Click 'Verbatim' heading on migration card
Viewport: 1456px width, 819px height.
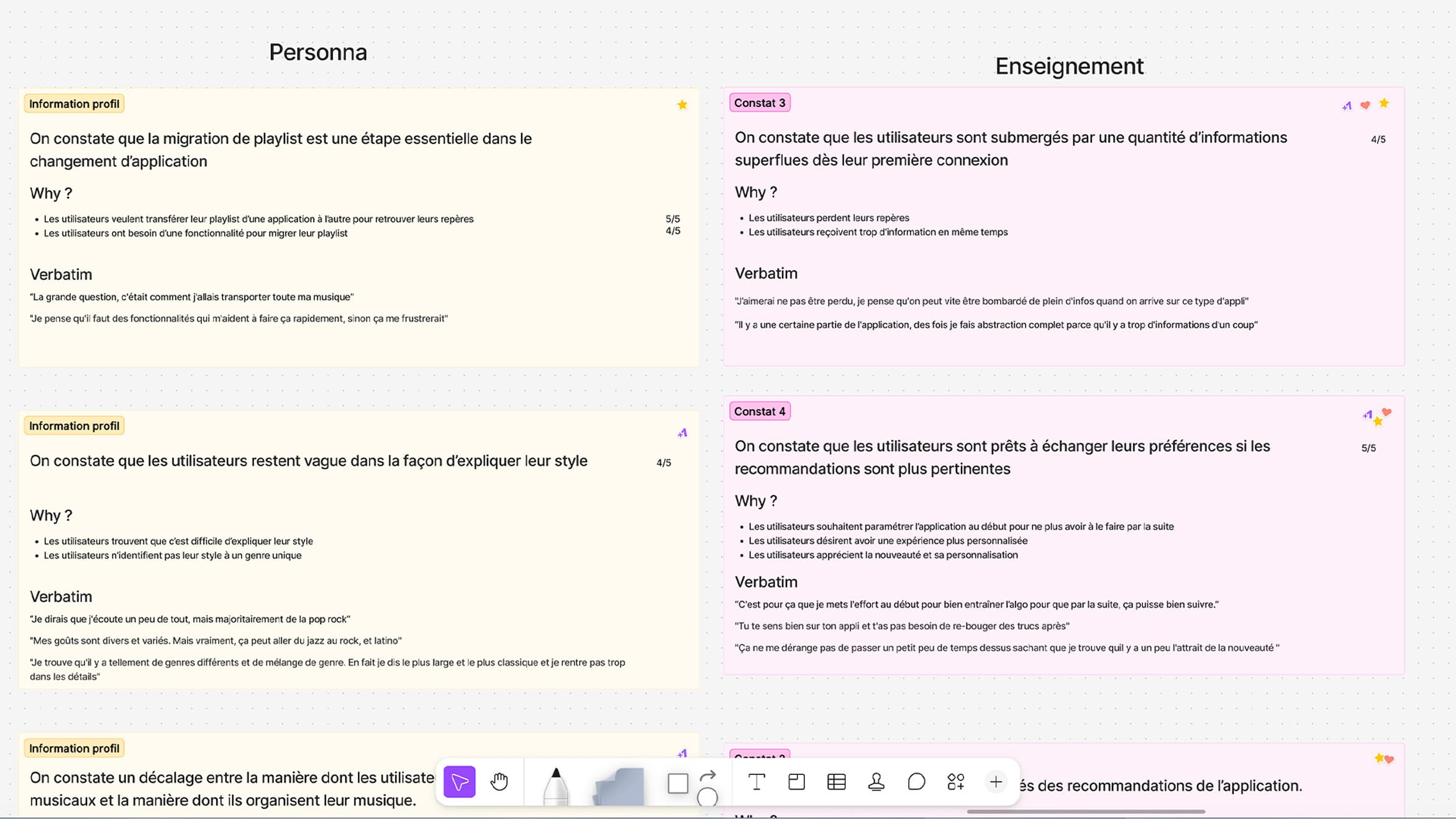pyautogui.click(x=61, y=275)
